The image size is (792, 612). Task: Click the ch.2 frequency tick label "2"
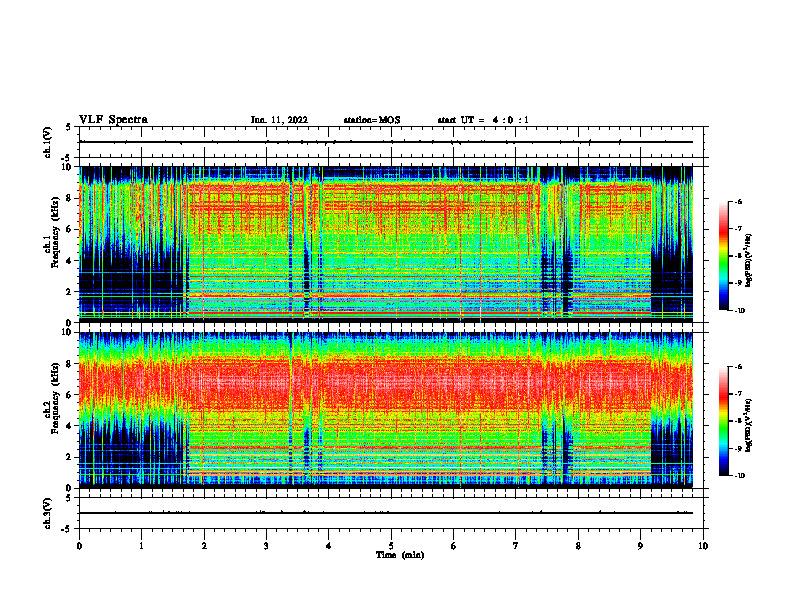coord(70,457)
